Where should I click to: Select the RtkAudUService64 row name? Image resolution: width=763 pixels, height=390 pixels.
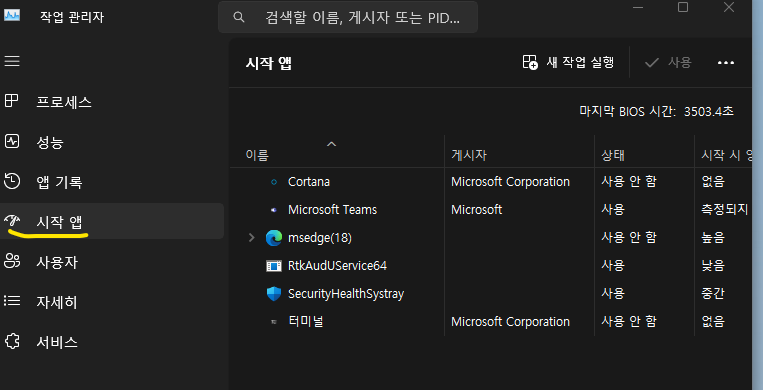coord(337,266)
